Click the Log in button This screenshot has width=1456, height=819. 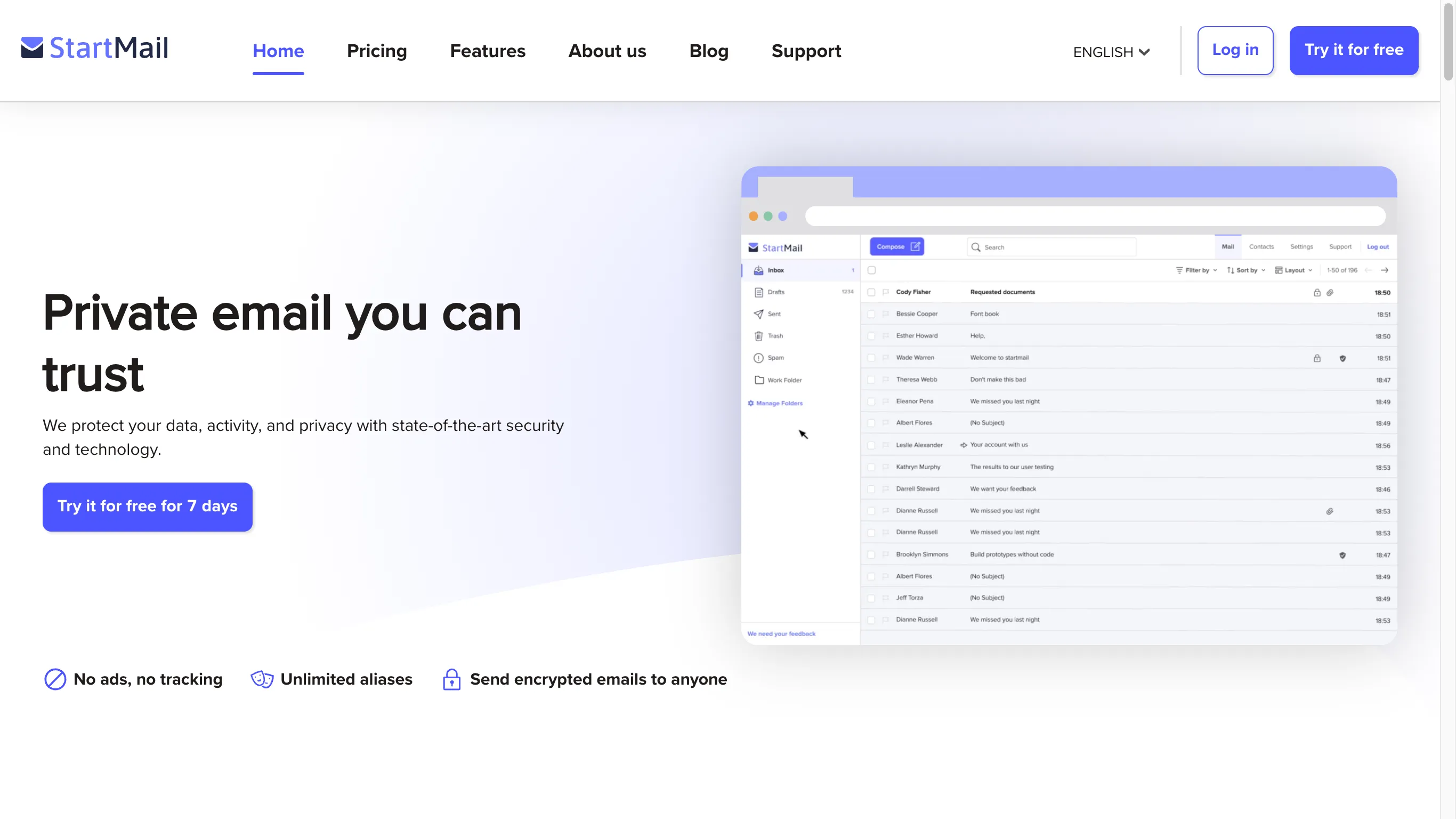click(1235, 50)
